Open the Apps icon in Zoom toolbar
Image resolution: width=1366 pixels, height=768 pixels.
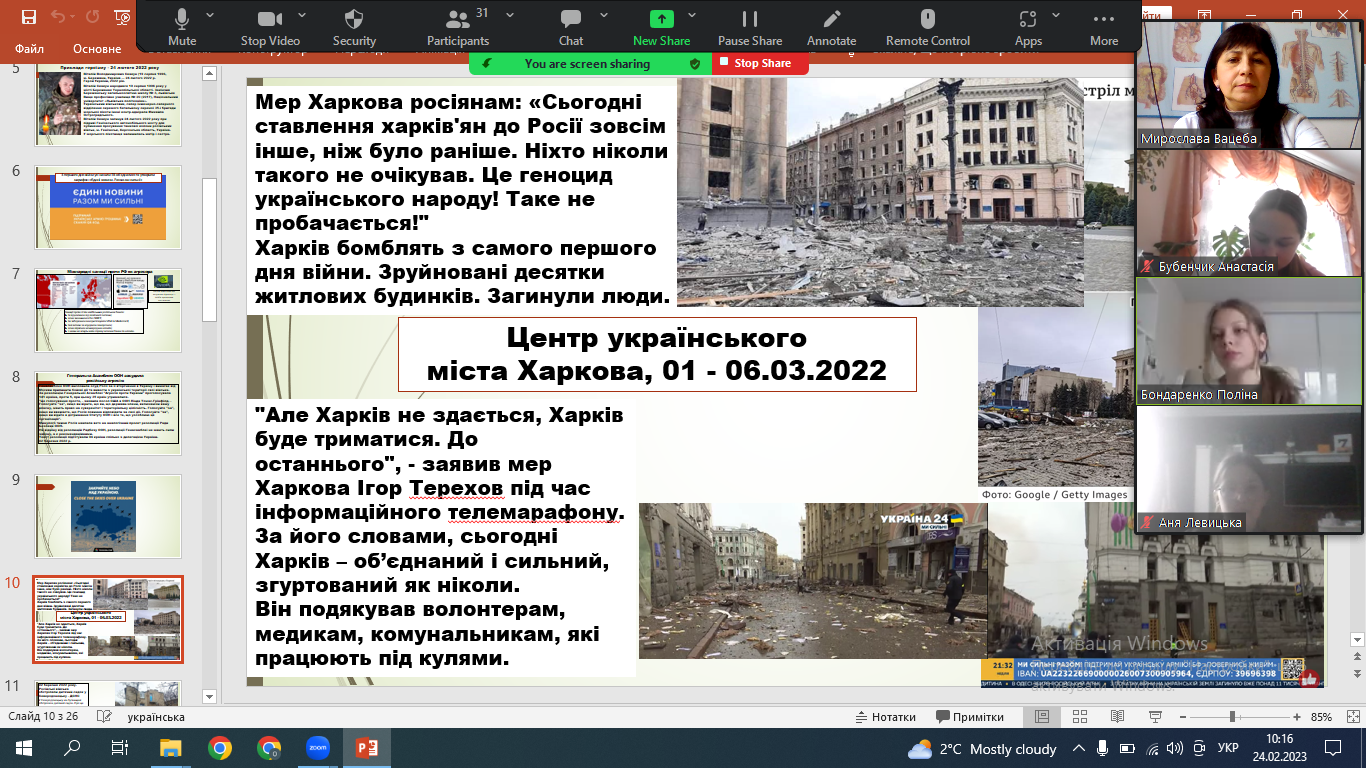click(x=1027, y=19)
